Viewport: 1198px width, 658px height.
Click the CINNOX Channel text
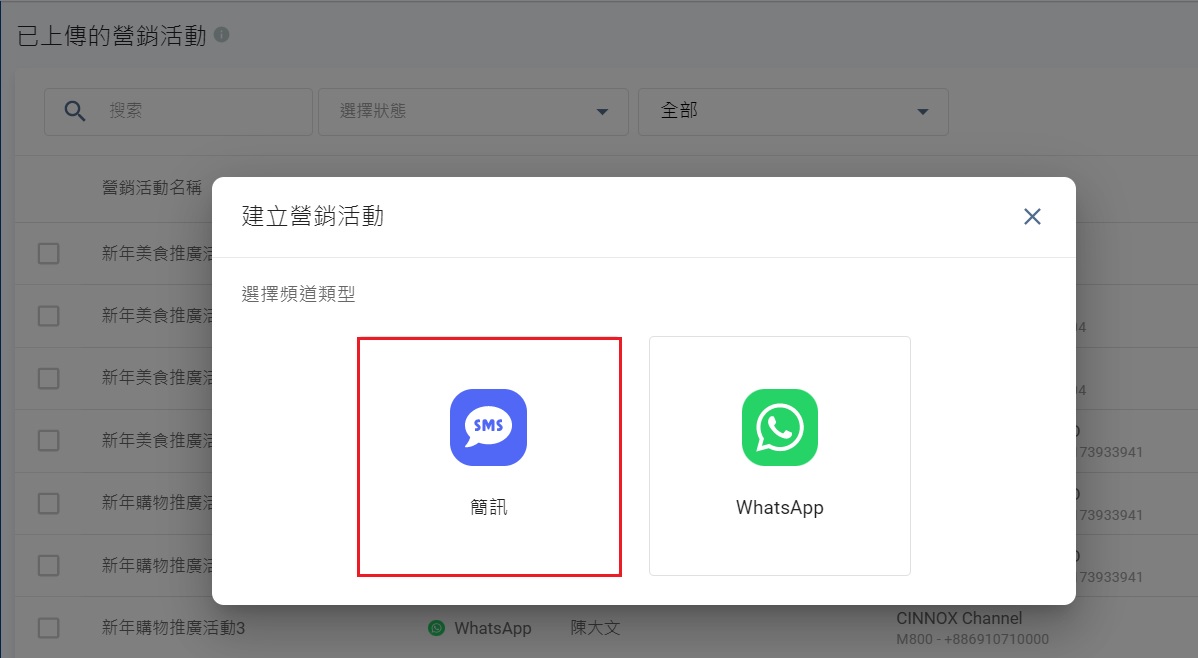(959, 618)
